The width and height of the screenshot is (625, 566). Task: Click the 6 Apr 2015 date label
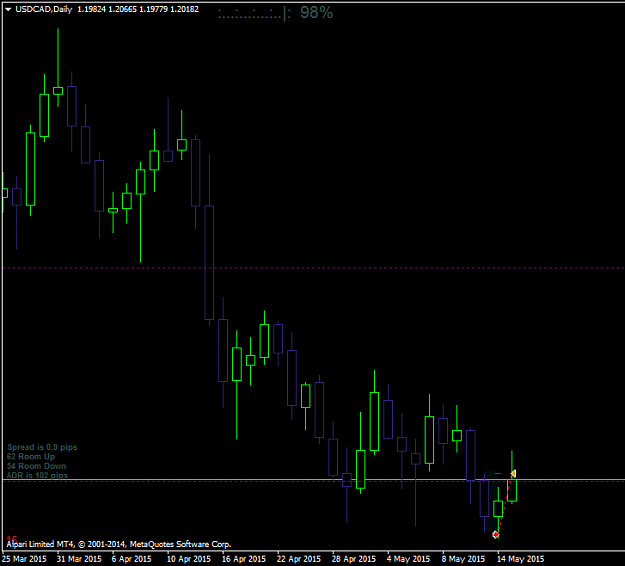coord(132,559)
